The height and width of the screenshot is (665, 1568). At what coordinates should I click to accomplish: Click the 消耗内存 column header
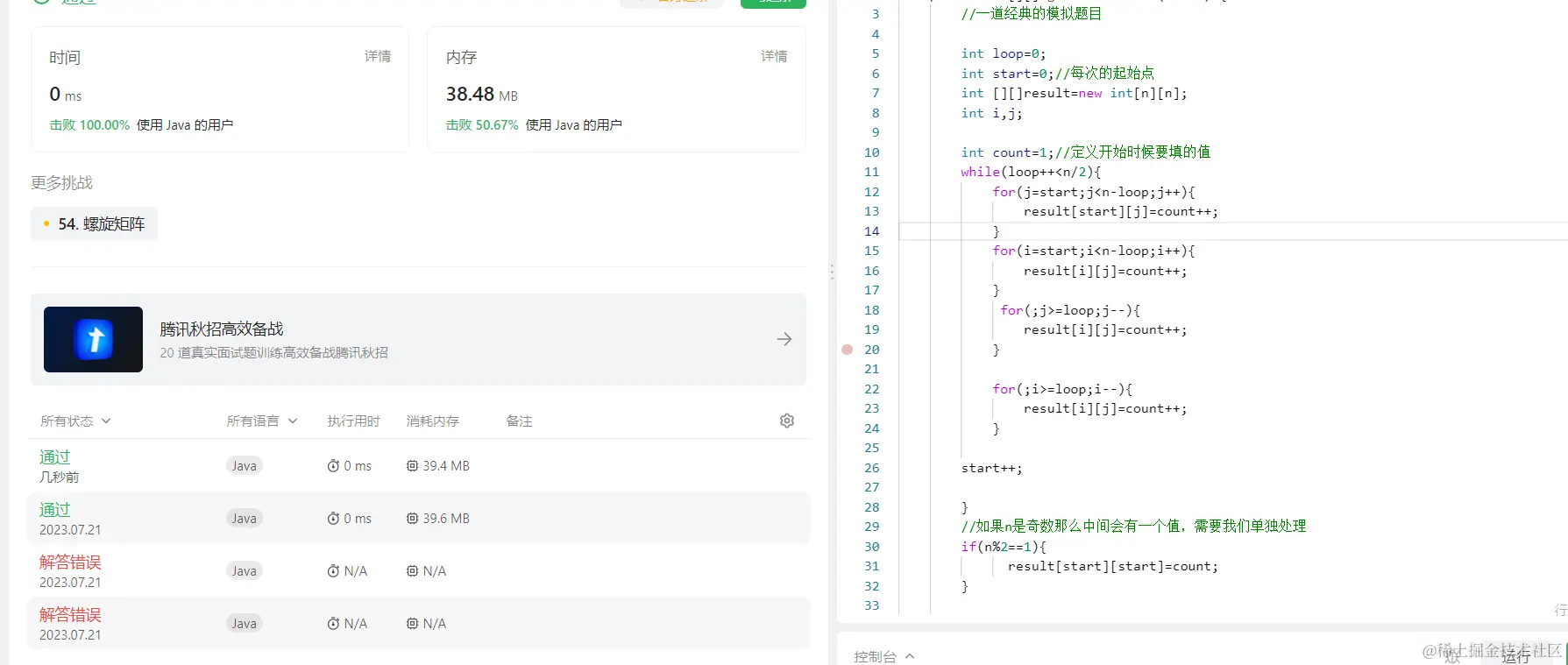433,421
